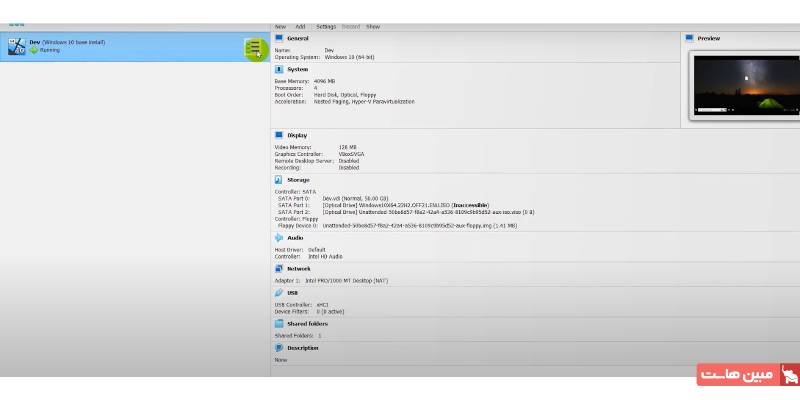
Task: Click the greyed Discard toolbar item
Action: (351, 27)
